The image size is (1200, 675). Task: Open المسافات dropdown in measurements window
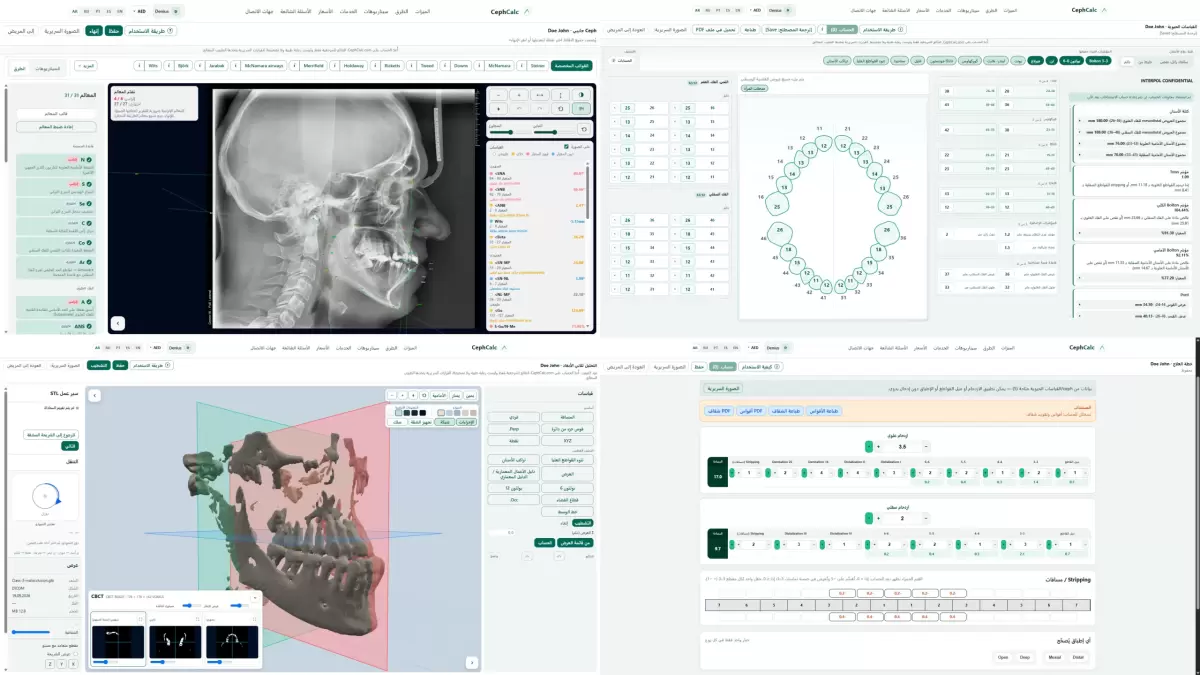pyautogui.click(x=622, y=60)
